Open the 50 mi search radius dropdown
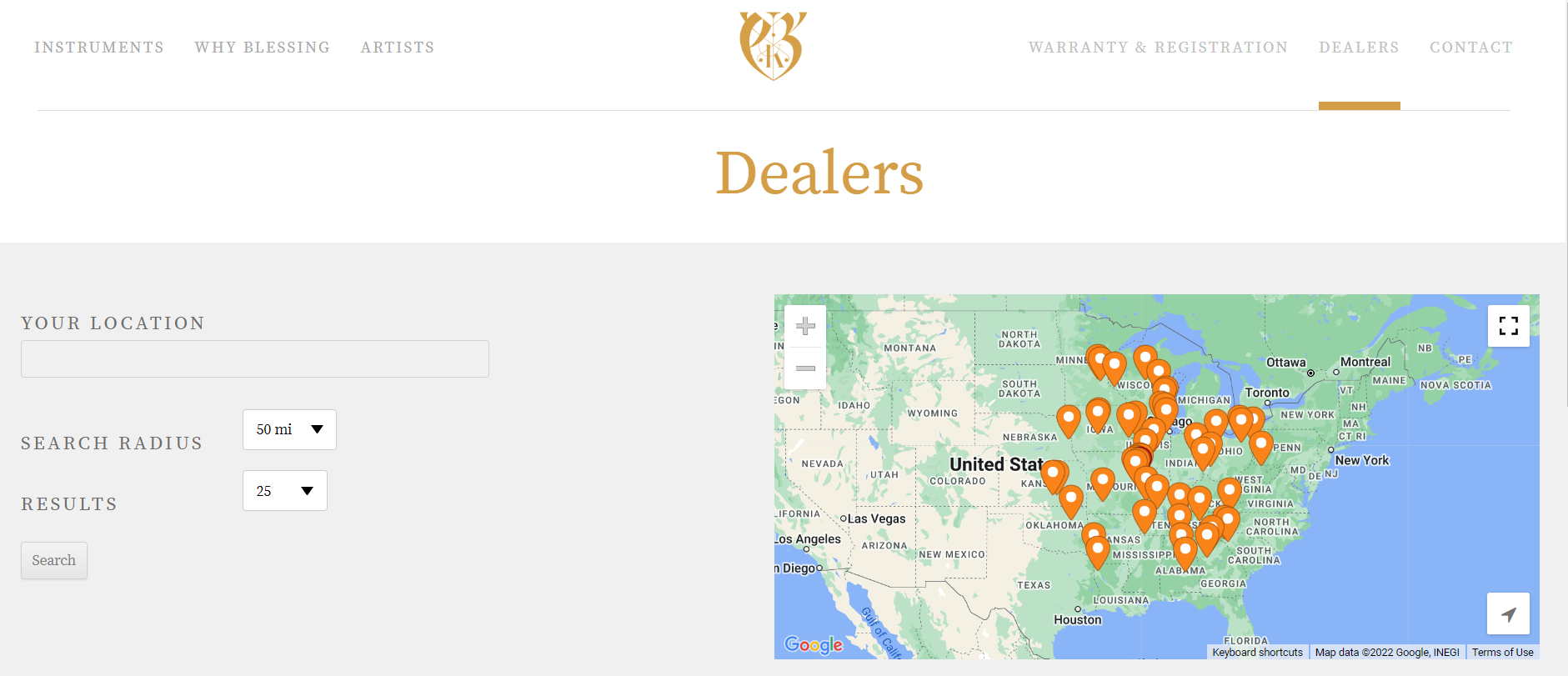 tap(289, 429)
